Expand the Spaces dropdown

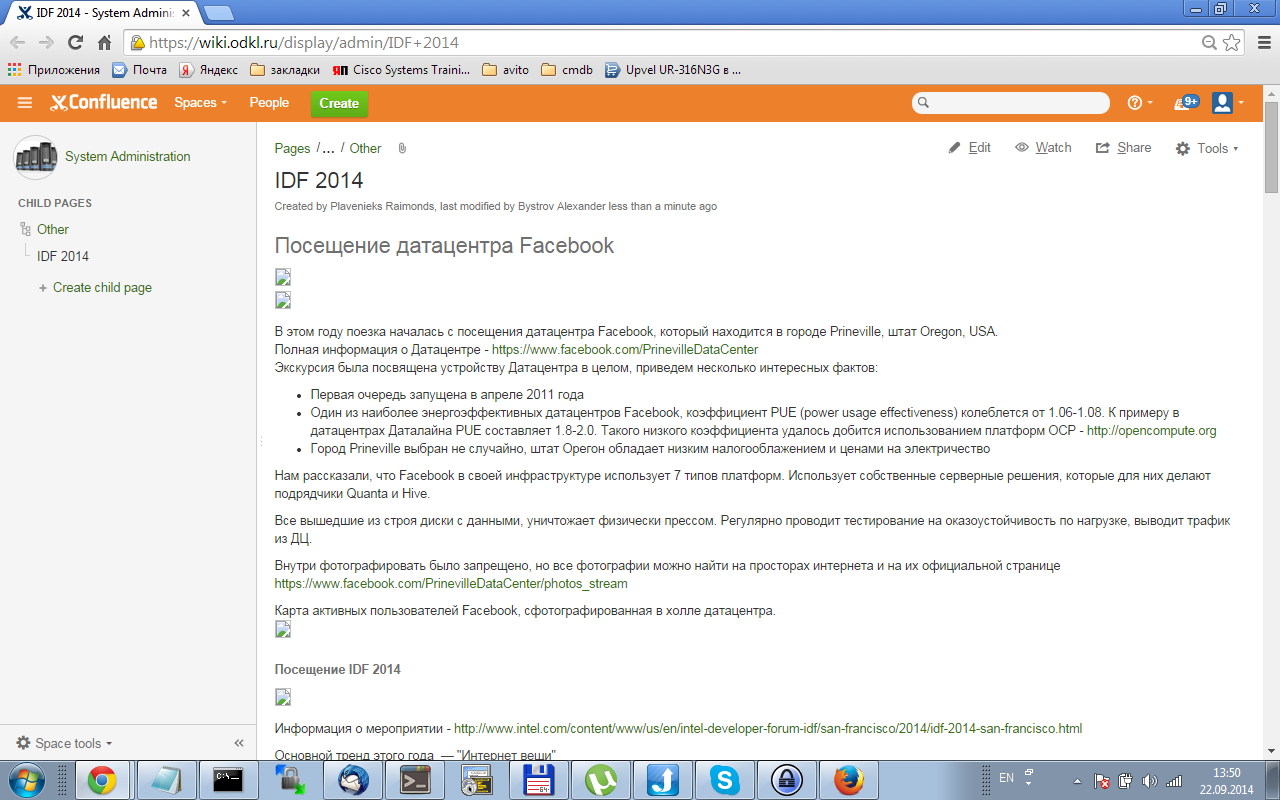(200, 103)
